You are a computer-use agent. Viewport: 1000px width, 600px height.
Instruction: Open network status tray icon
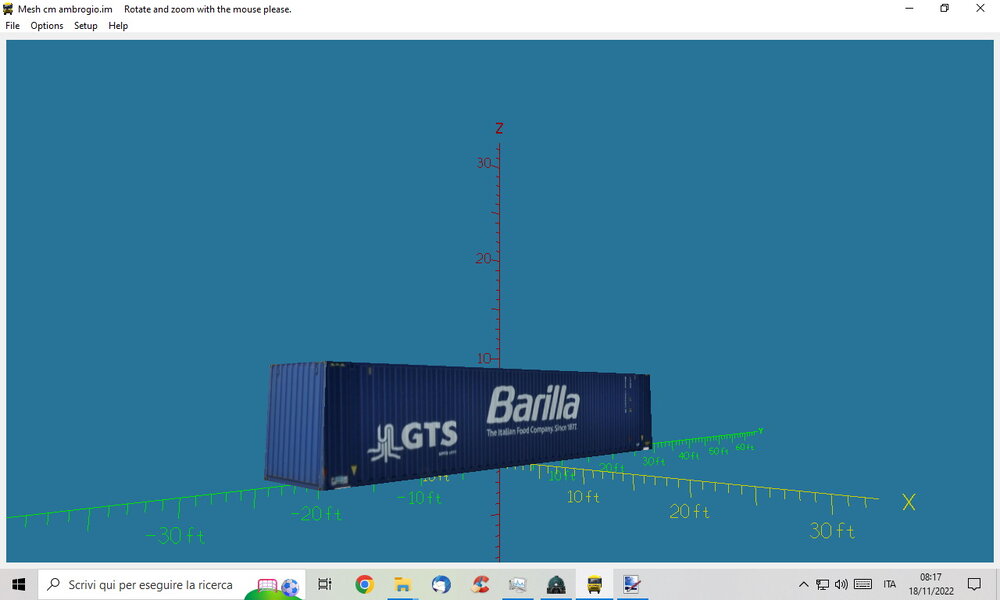[x=823, y=584]
